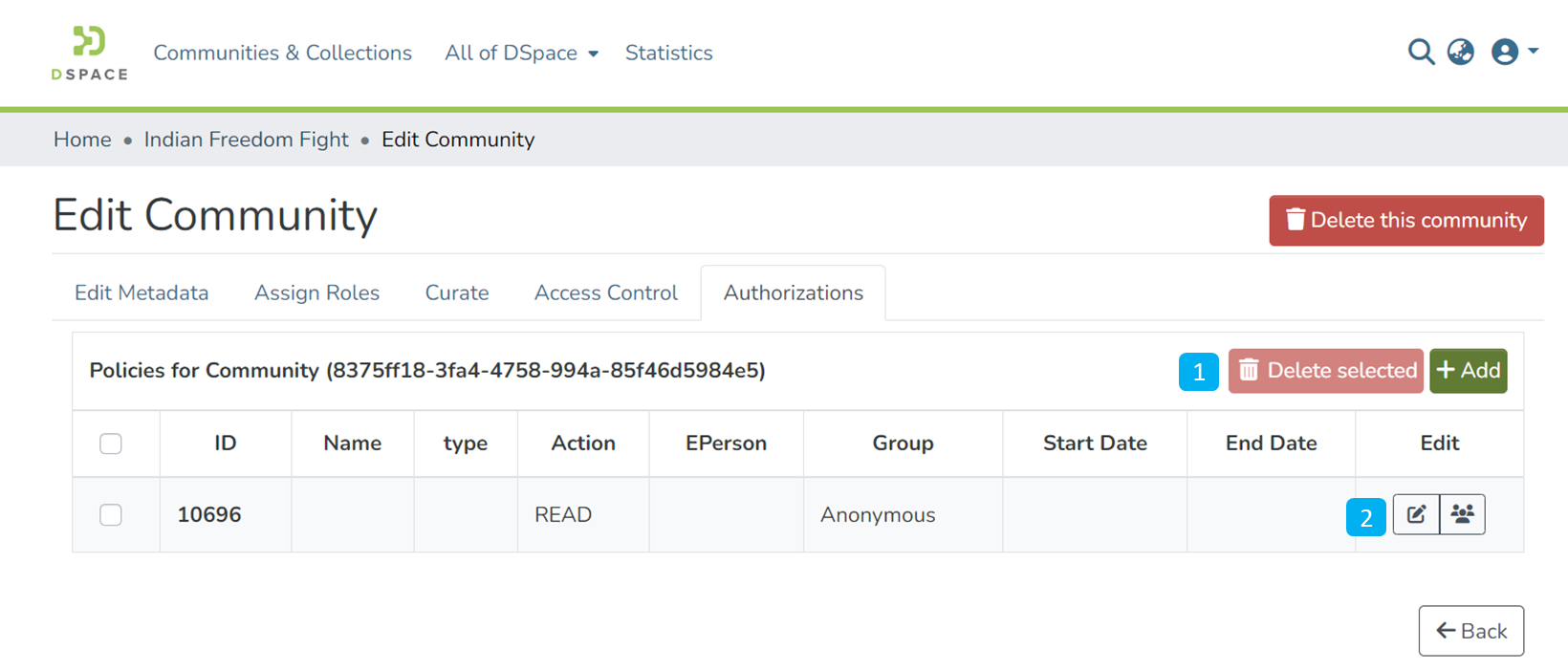Open the Assign Roles tab
Screen dimensions: 1568x671
[x=316, y=292]
